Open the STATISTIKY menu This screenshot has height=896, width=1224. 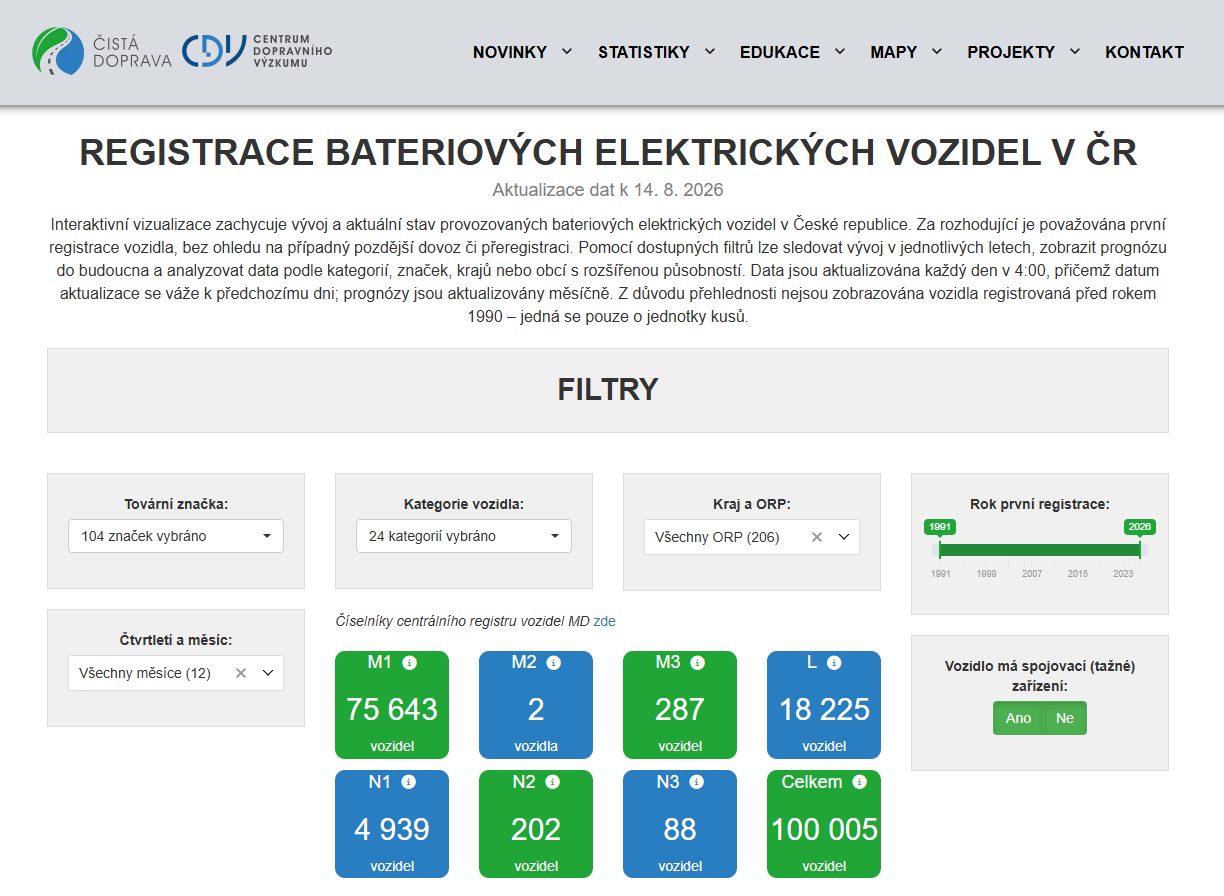click(657, 52)
